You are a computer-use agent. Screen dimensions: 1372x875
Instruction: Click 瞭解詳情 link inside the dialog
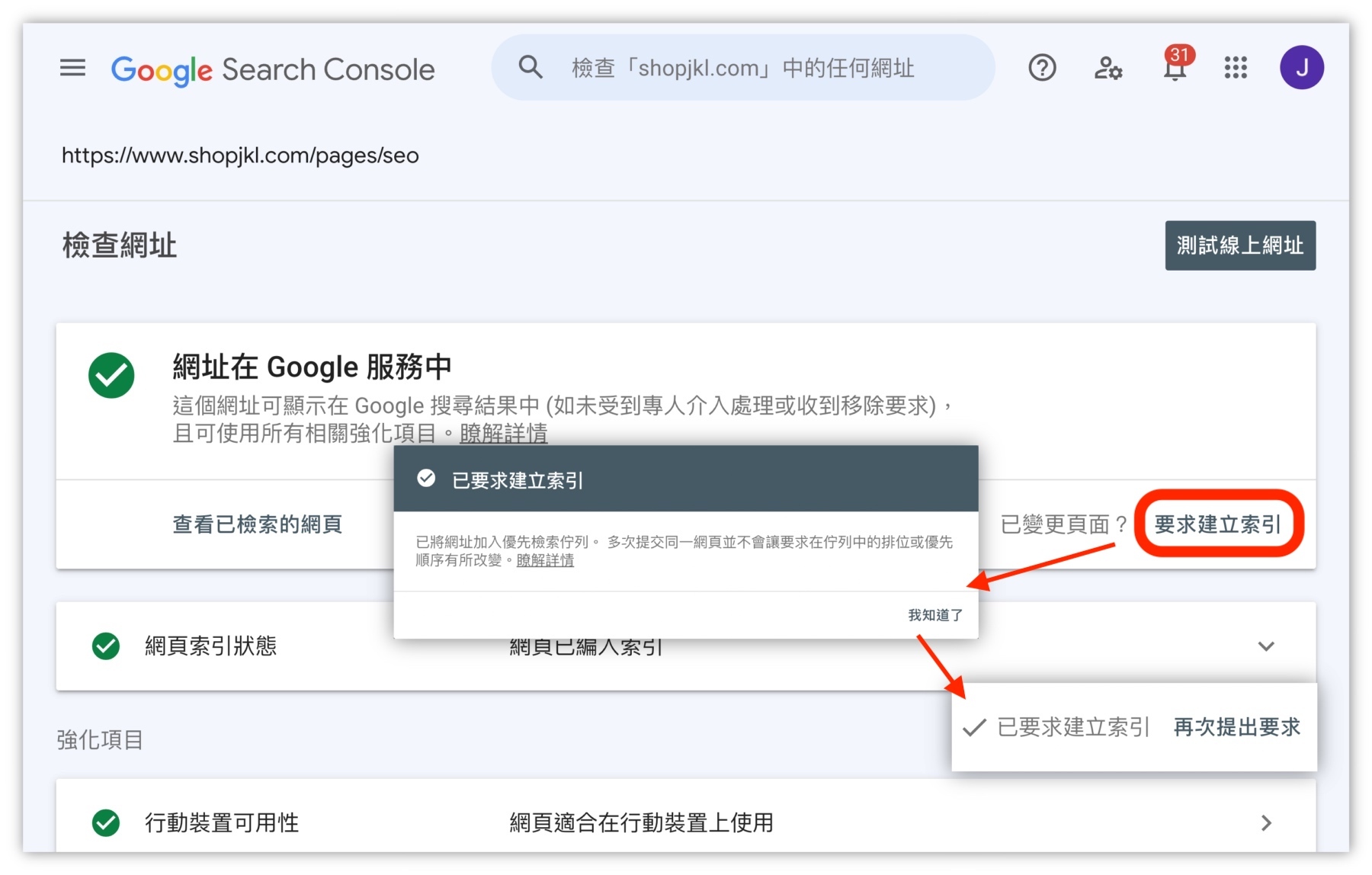point(545,560)
